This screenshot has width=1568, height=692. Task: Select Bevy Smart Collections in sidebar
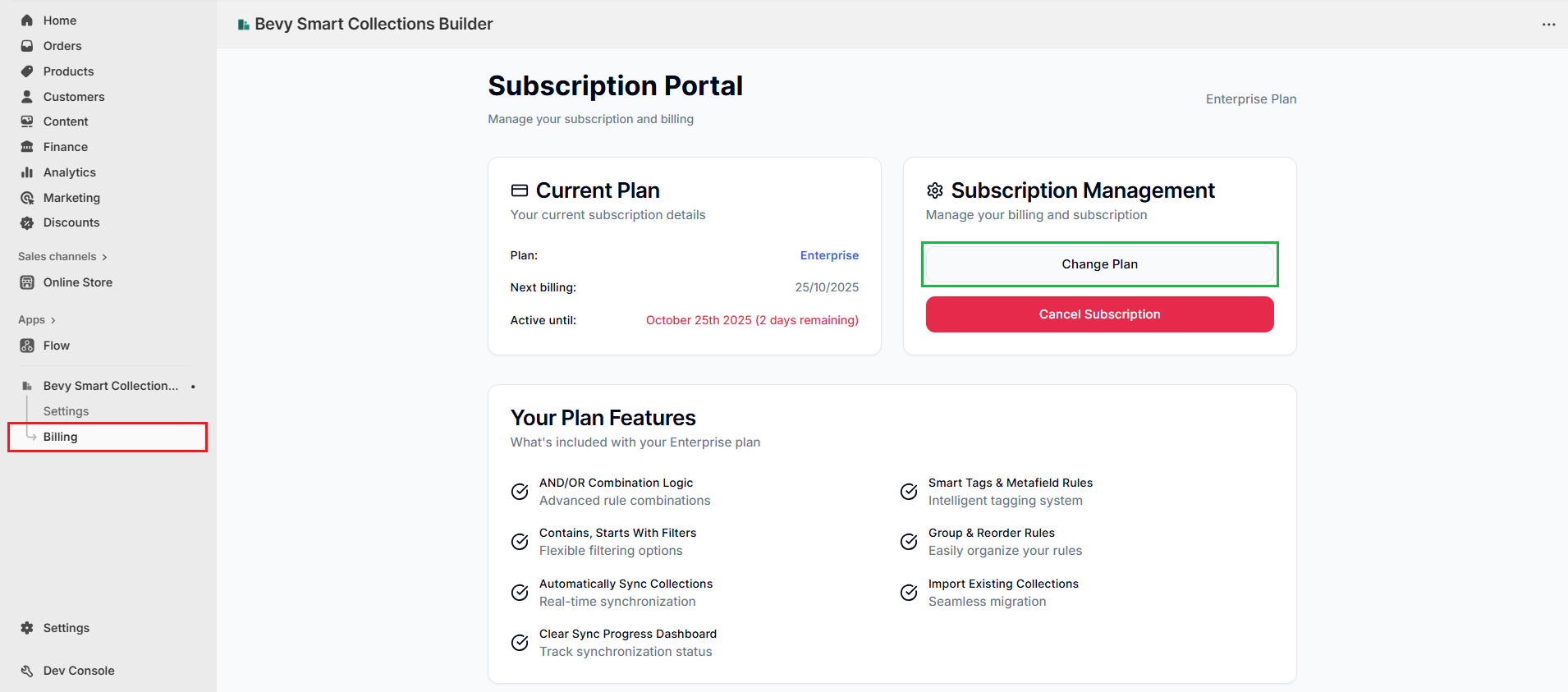click(x=110, y=385)
